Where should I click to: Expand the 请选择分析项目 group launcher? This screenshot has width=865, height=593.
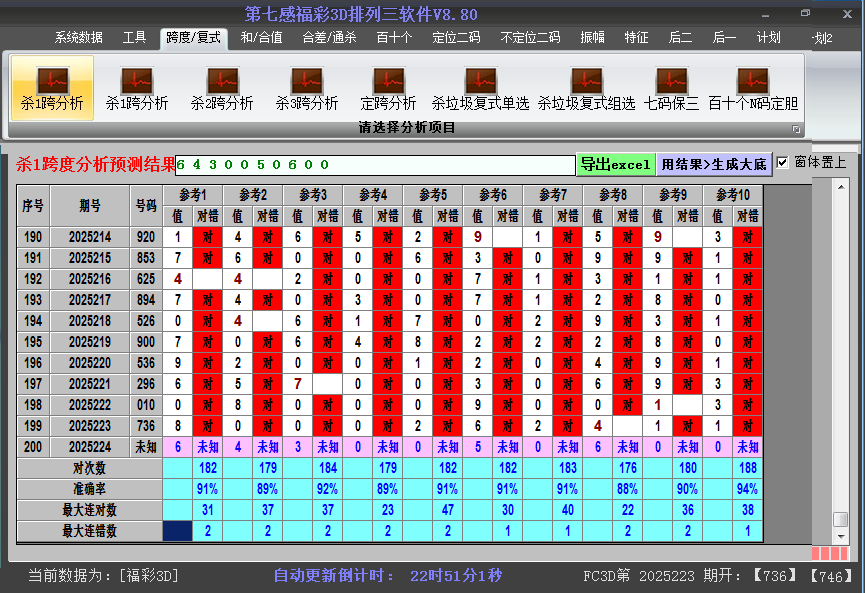(x=797, y=129)
